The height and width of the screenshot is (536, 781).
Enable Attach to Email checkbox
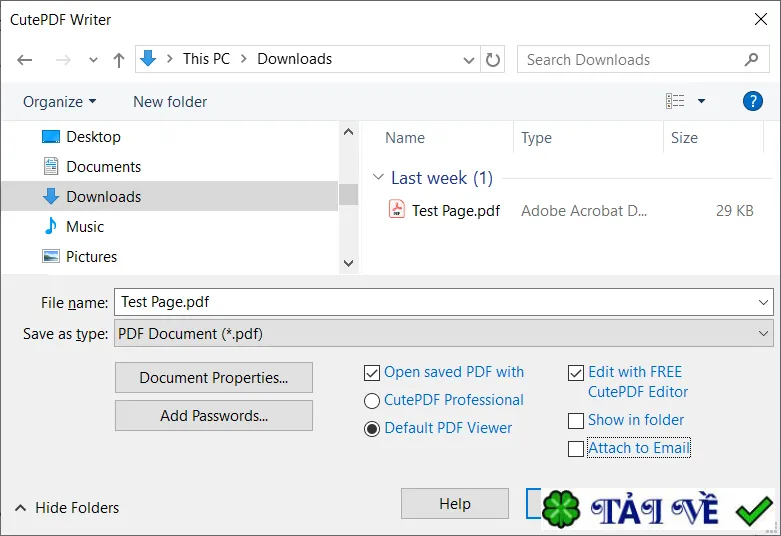[576, 448]
